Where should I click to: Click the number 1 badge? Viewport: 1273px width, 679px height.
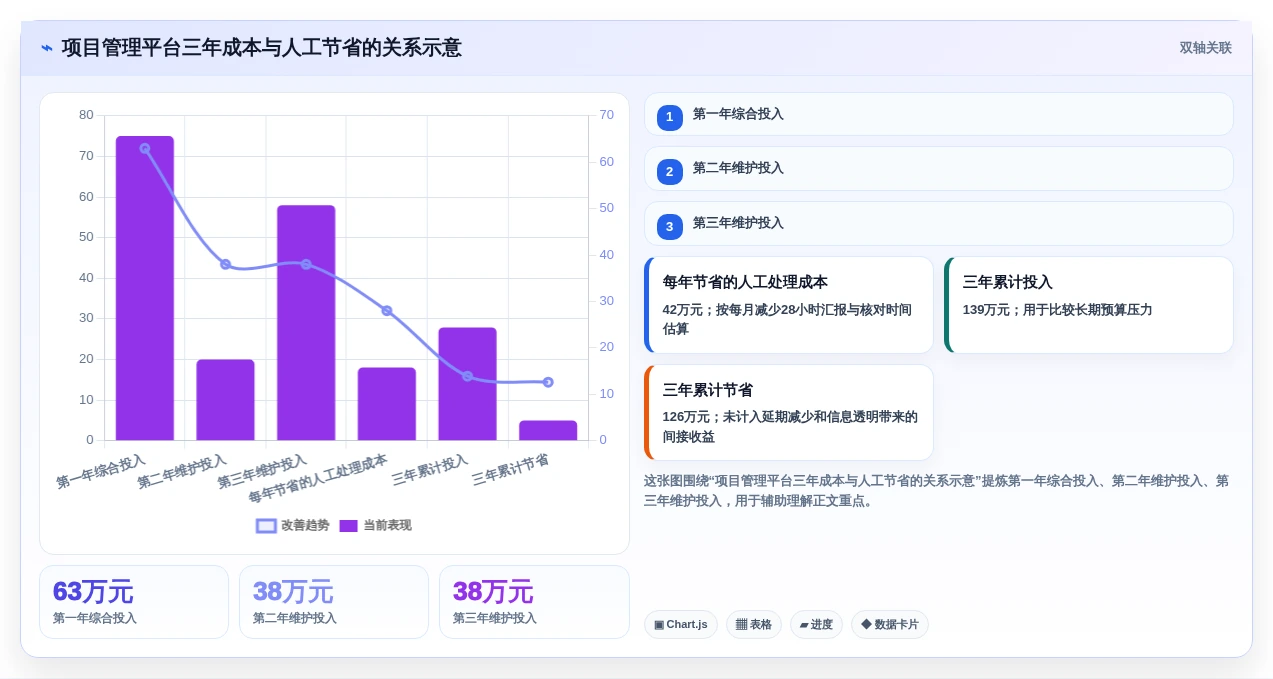tap(670, 117)
